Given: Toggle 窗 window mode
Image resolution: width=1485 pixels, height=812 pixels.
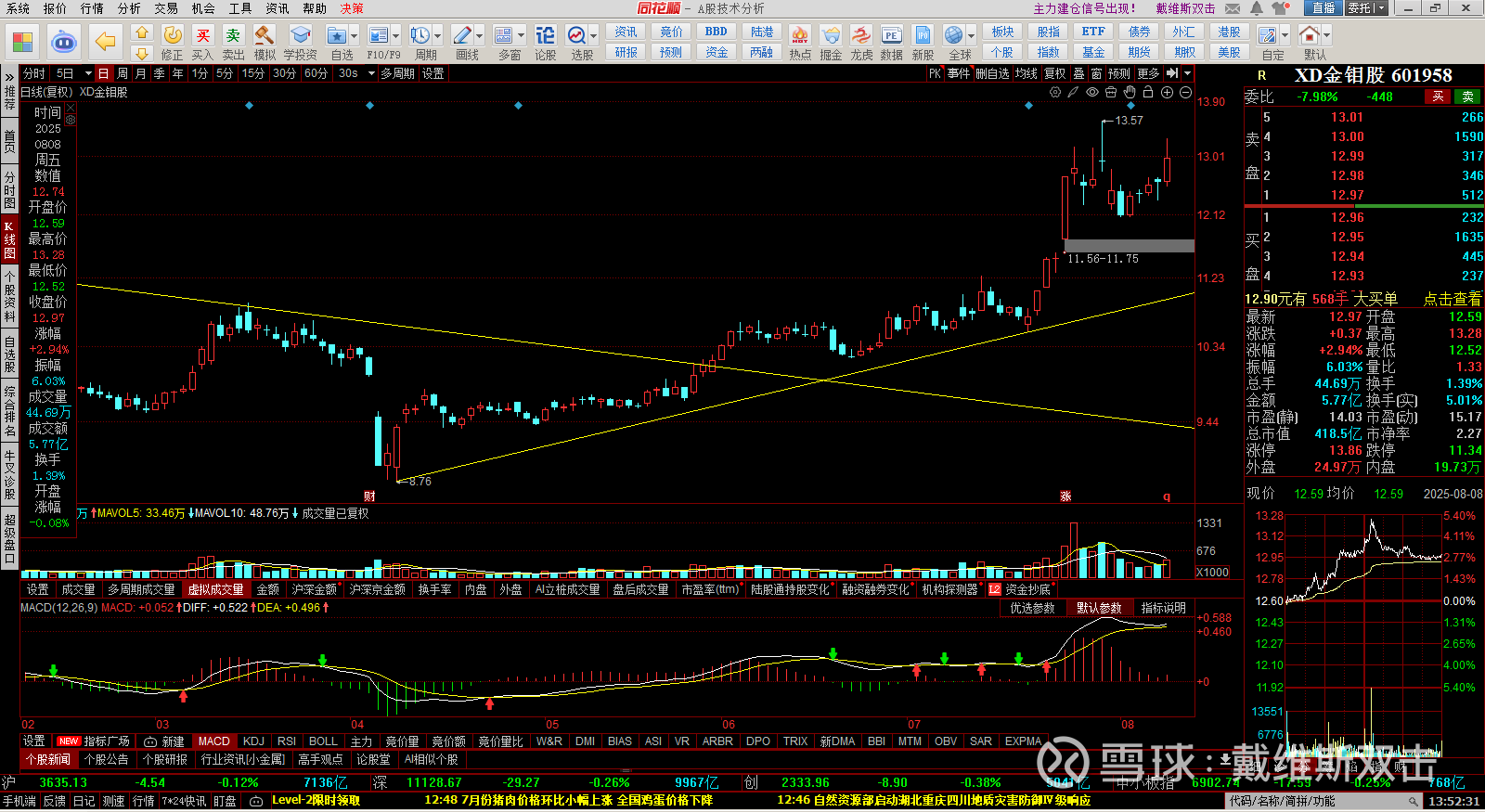Looking at the screenshot, I should point(1096,73).
